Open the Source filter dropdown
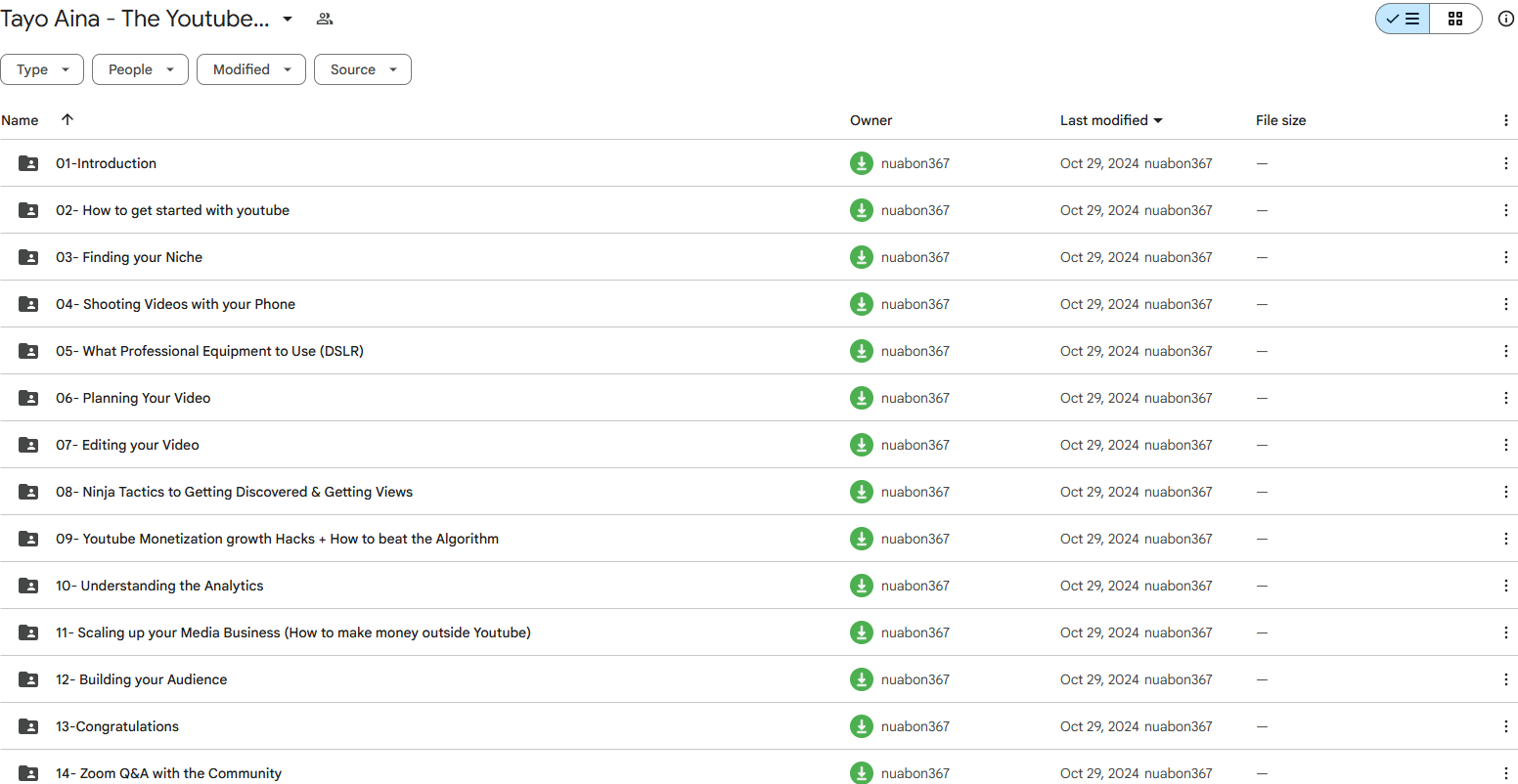Image resolution: width=1518 pixels, height=784 pixels. 362,69
